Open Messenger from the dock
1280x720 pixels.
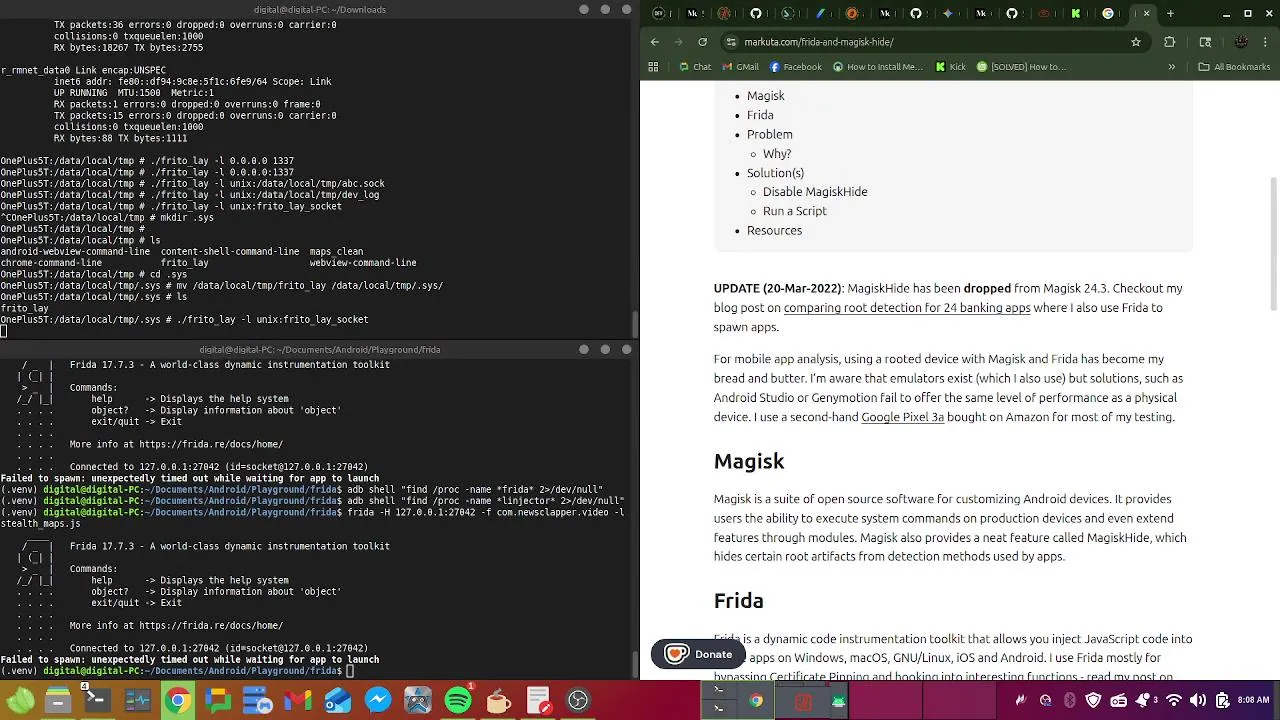click(378, 700)
